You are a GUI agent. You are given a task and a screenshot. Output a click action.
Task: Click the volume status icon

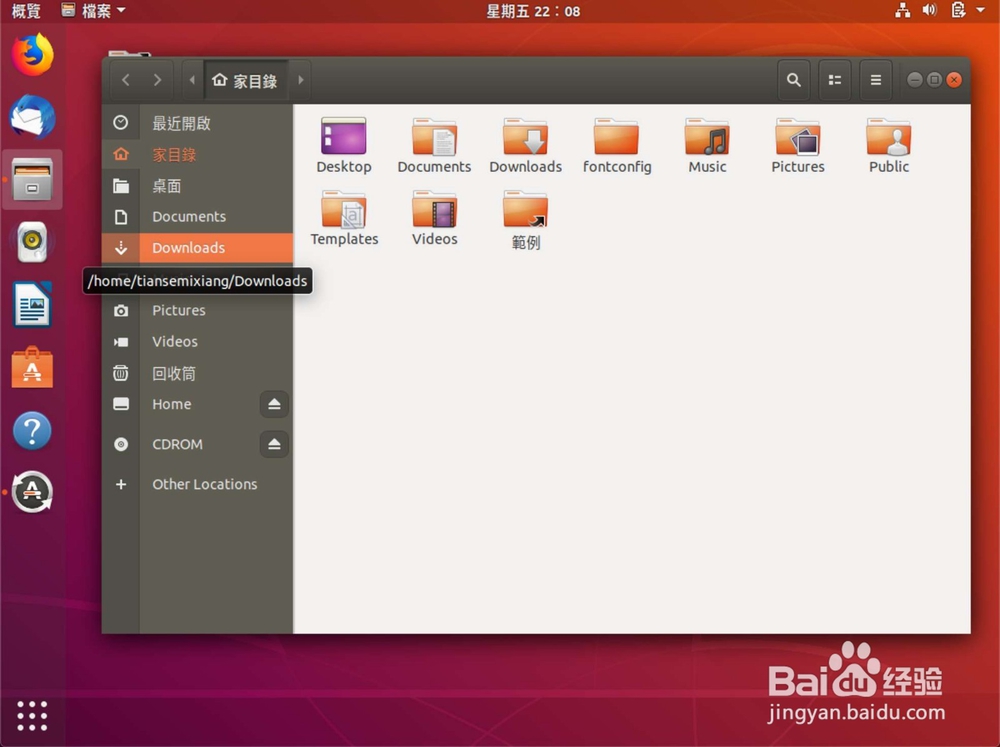929,10
